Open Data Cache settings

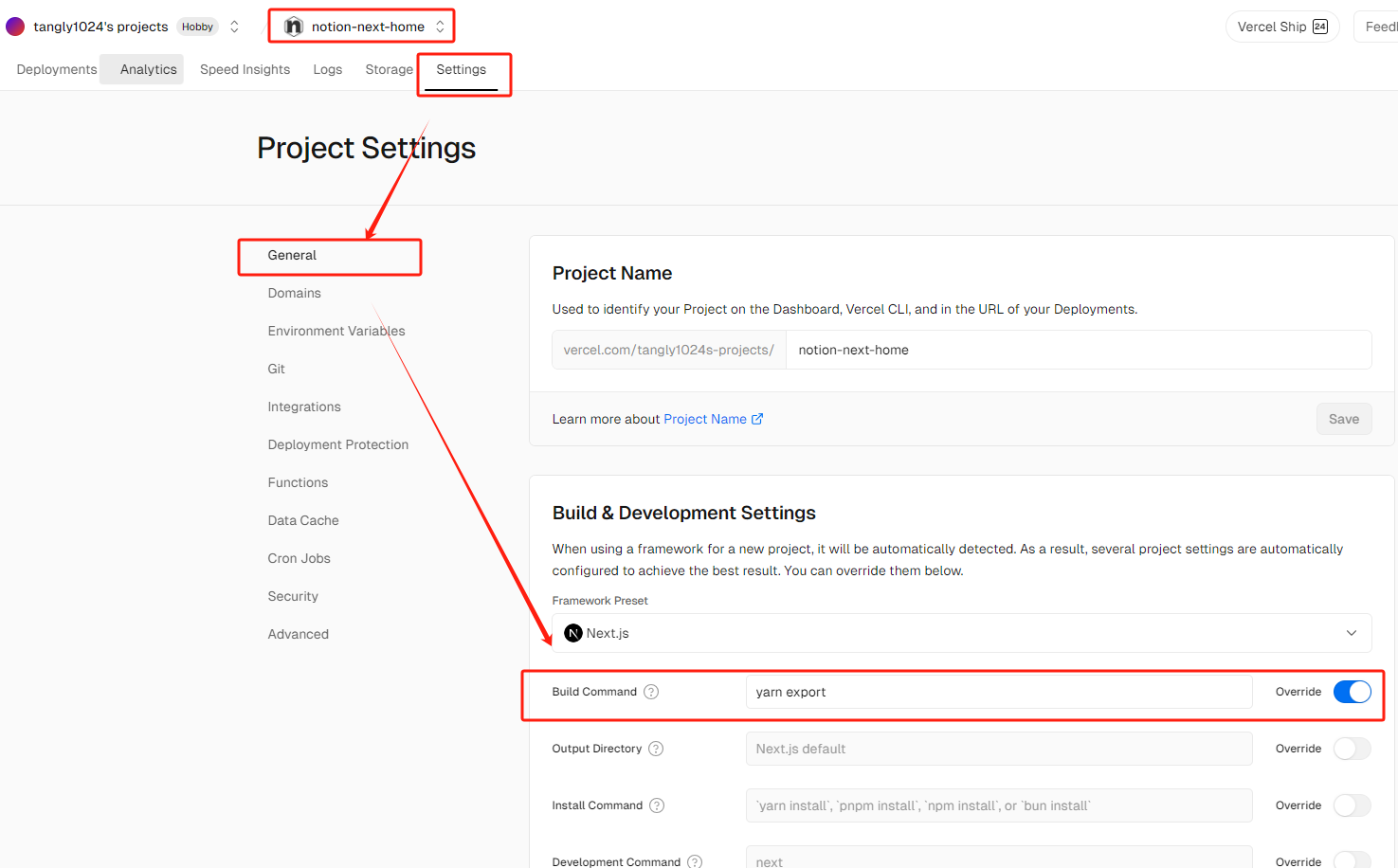(303, 520)
